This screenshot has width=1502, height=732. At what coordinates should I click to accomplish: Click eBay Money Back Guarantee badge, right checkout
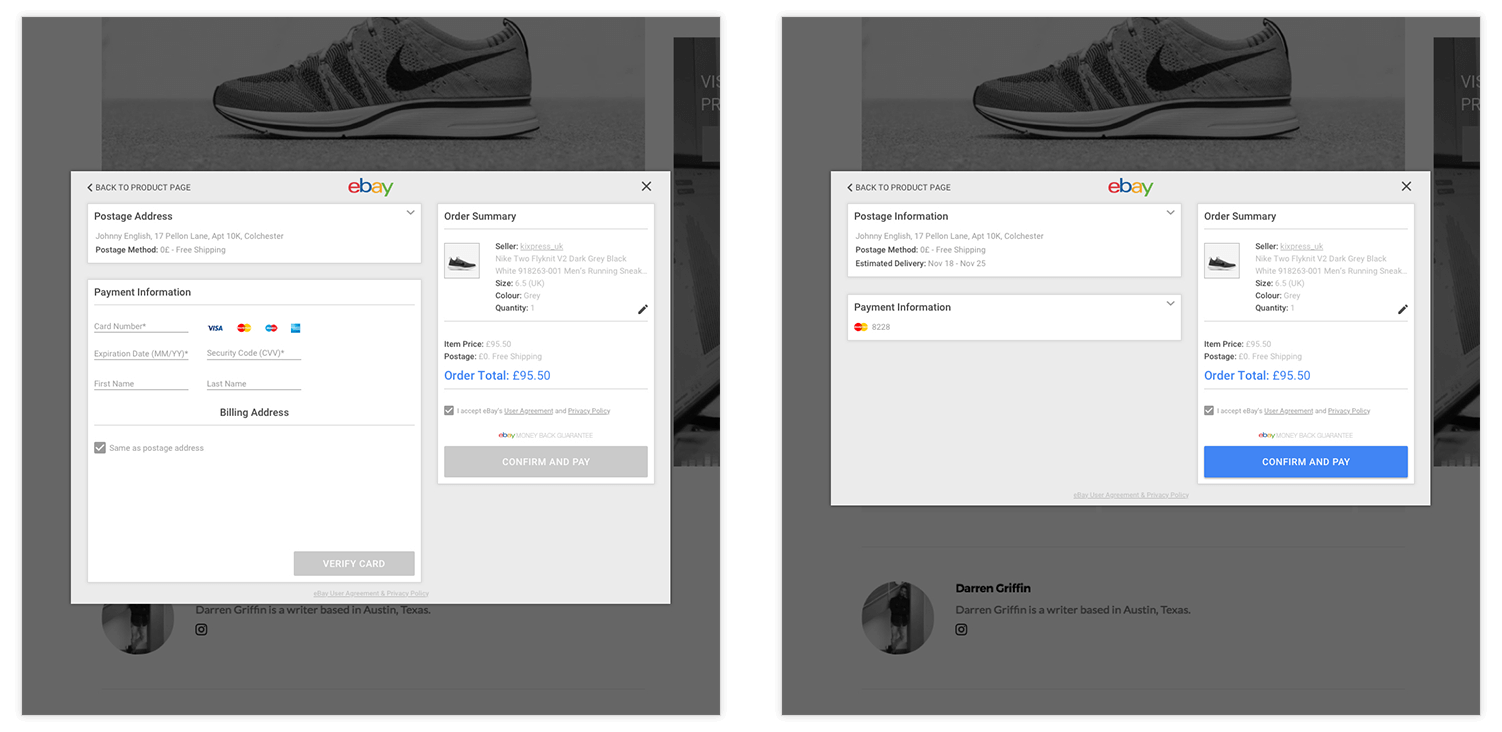pos(1306,435)
